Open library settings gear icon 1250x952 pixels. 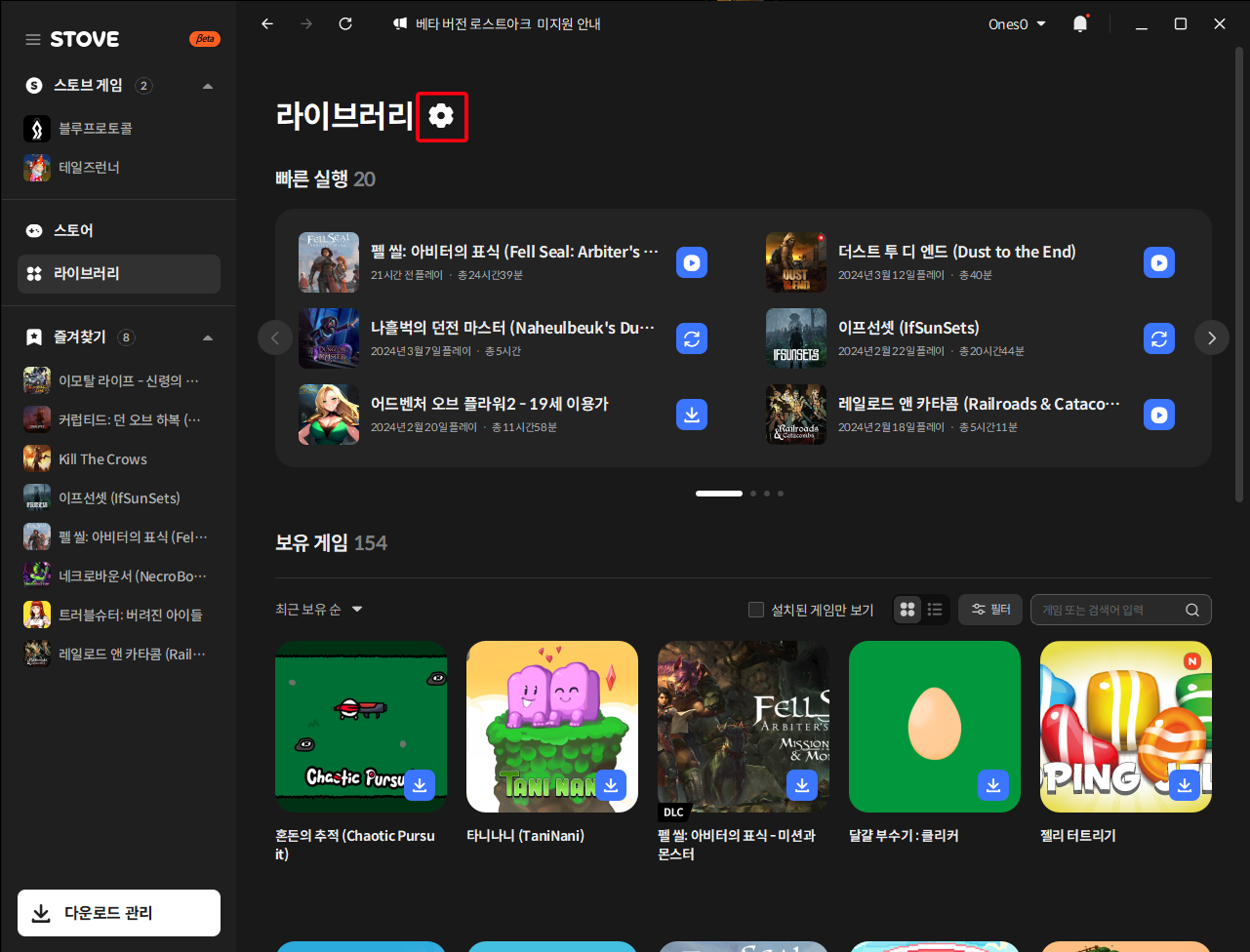tap(441, 116)
